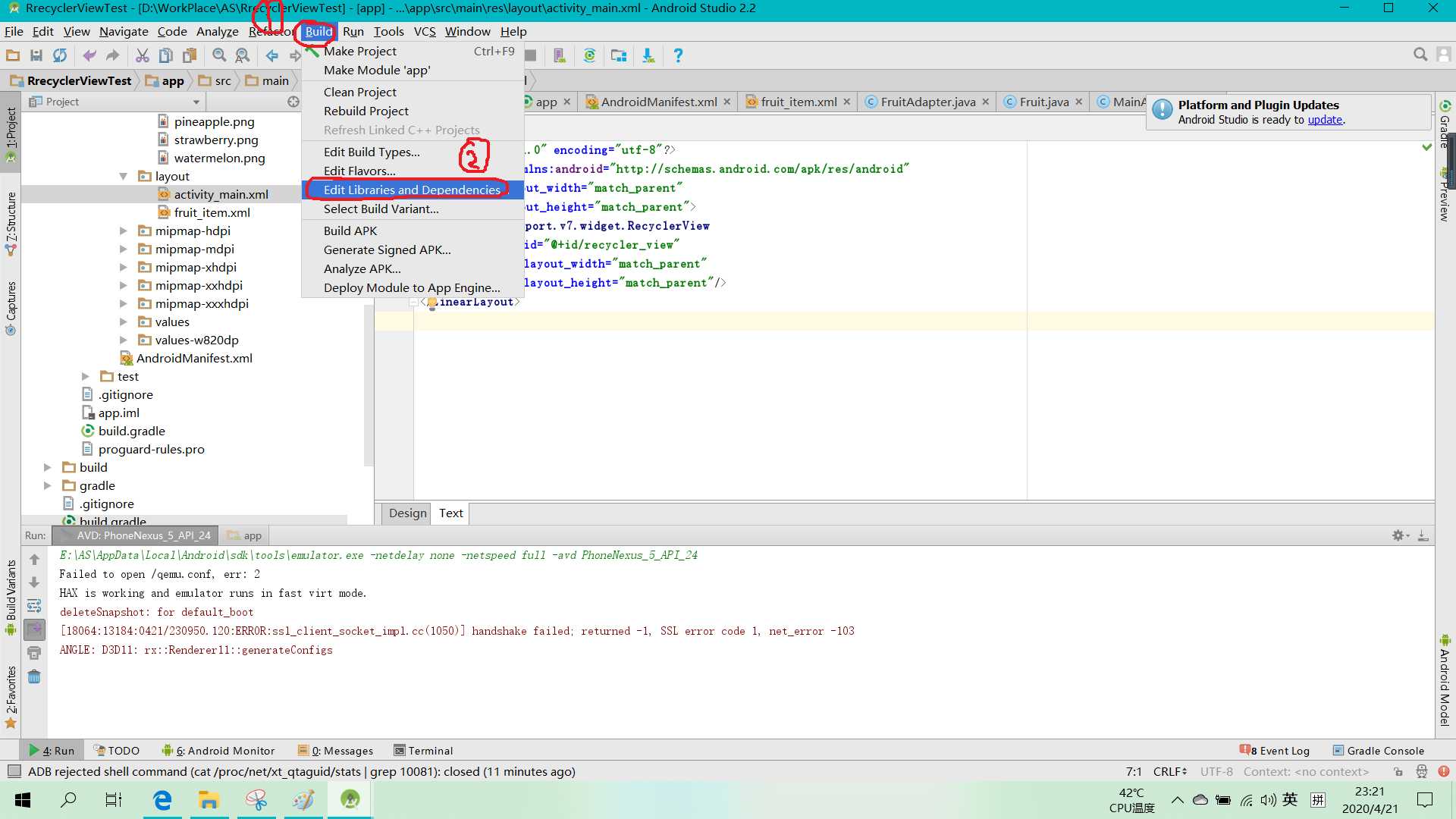The height and width of the screenshot is (819, 1456).
Task: Toggle soft-wrap icon in Run panel
Action: click(34, 606)
